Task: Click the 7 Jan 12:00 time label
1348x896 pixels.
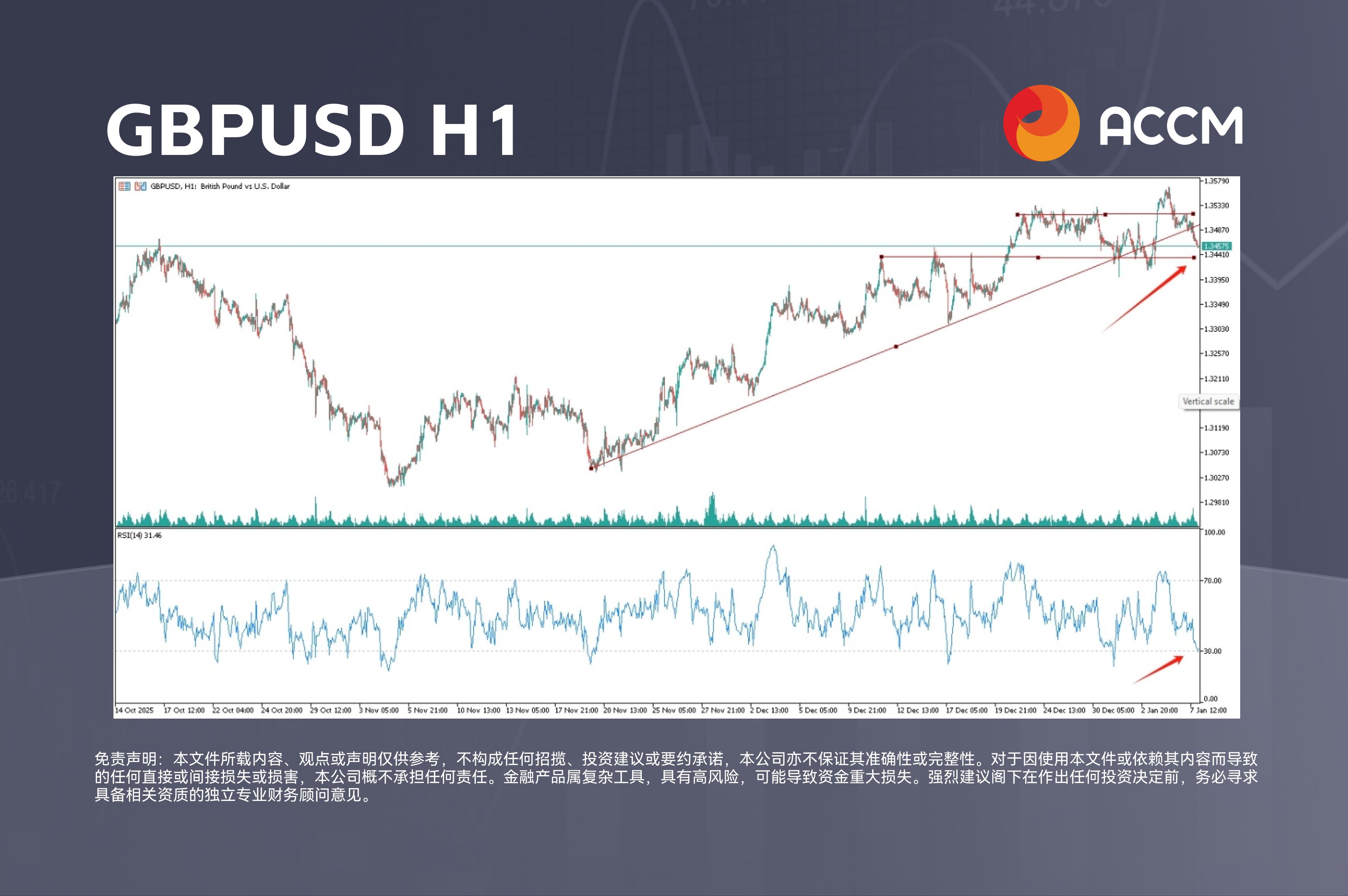Action: [x=1208, y=710]
